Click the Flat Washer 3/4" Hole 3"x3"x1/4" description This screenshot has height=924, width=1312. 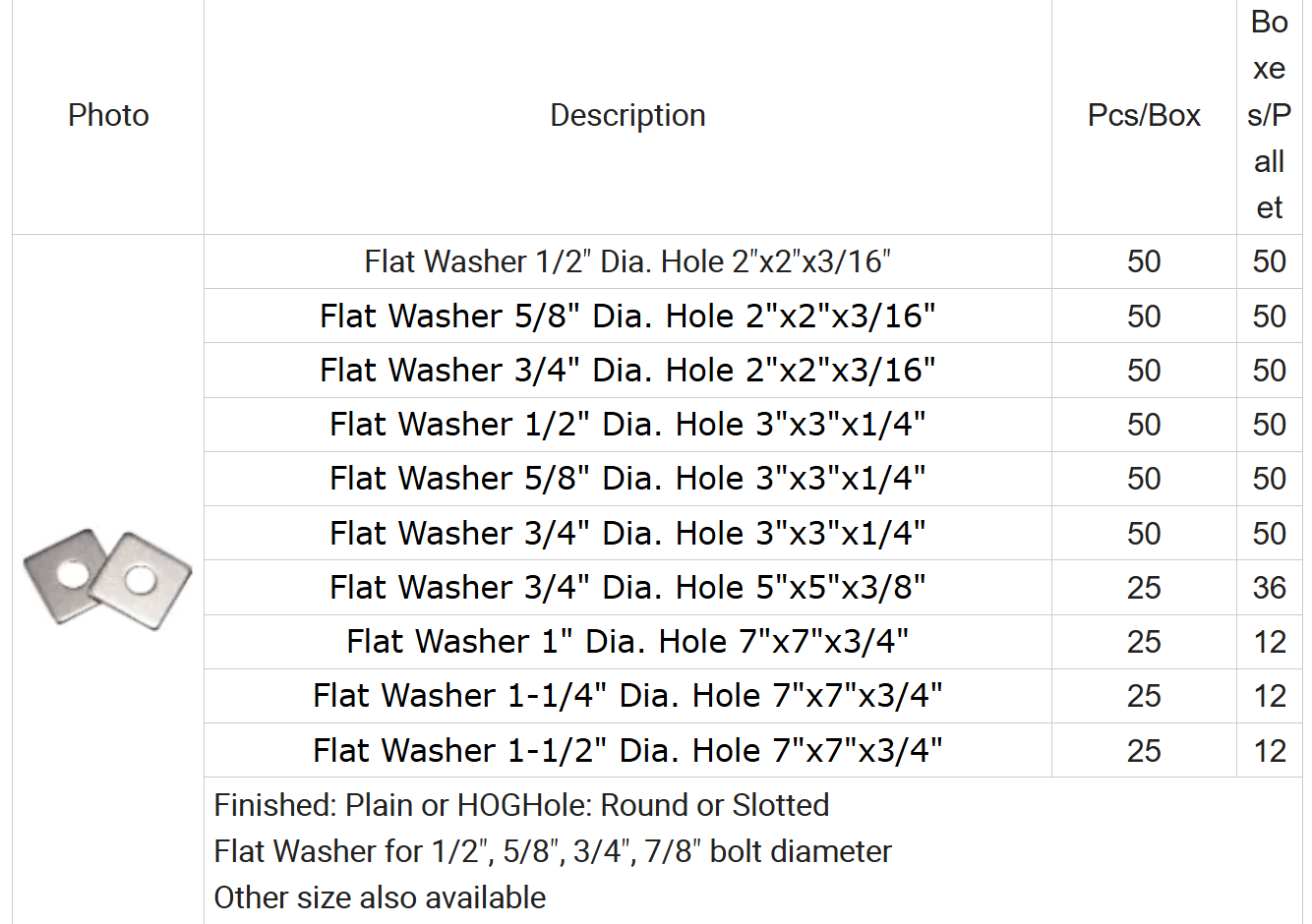tap(627, 534)
